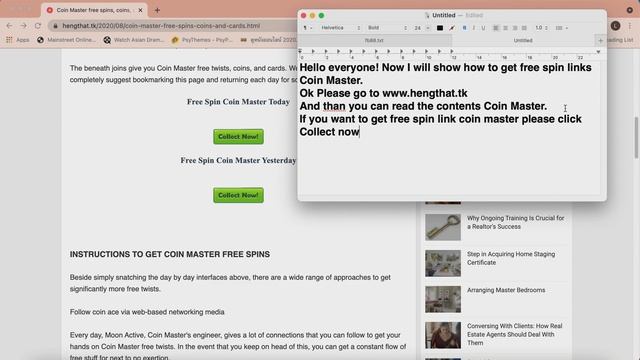The width and height of the screenshot is (640, 360).
Task: Click the browser page vertical scrollbar
Action: 636,138
